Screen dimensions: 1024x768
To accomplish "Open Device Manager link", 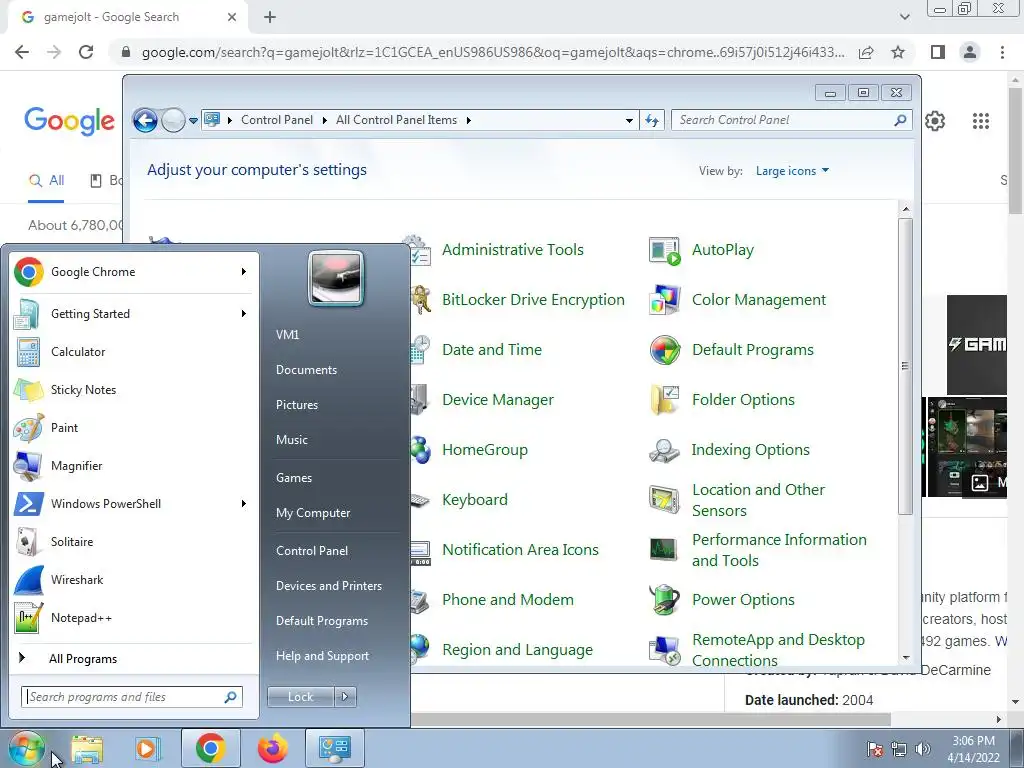I will click(498, 400).
